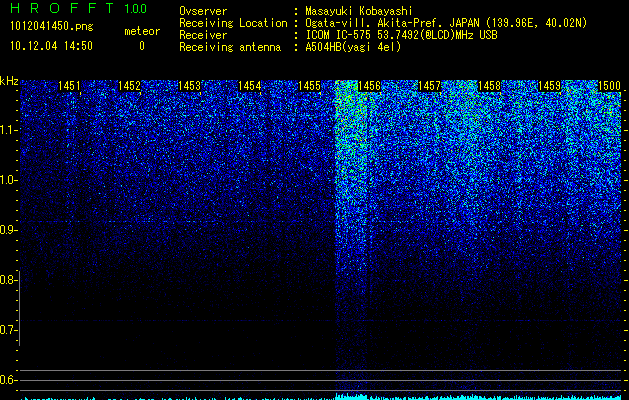Viewport: 629px width, 400px height.
Task: Click the 0.7 kHz axis label
Action: [7, 330]
